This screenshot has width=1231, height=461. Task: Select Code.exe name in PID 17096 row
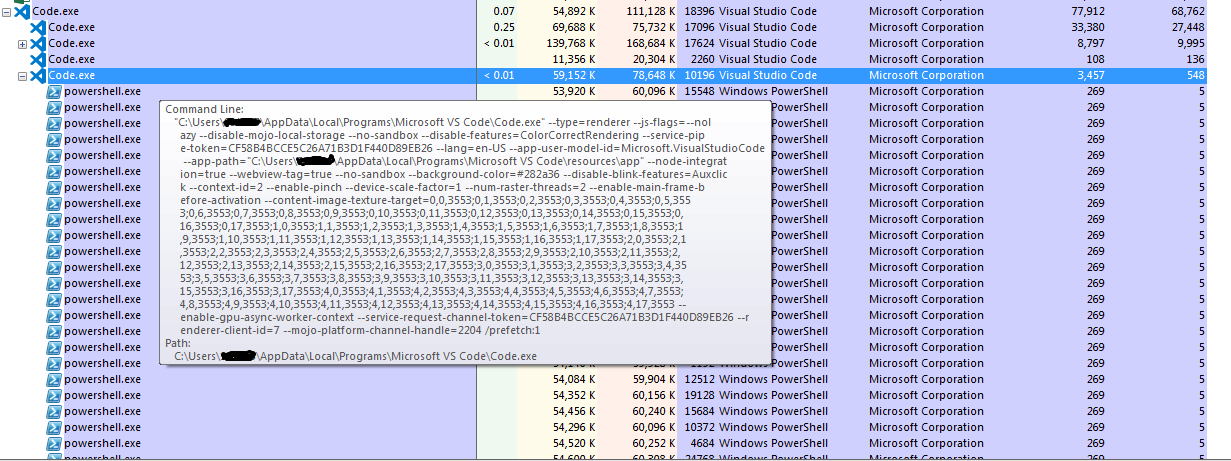(71, 27)
